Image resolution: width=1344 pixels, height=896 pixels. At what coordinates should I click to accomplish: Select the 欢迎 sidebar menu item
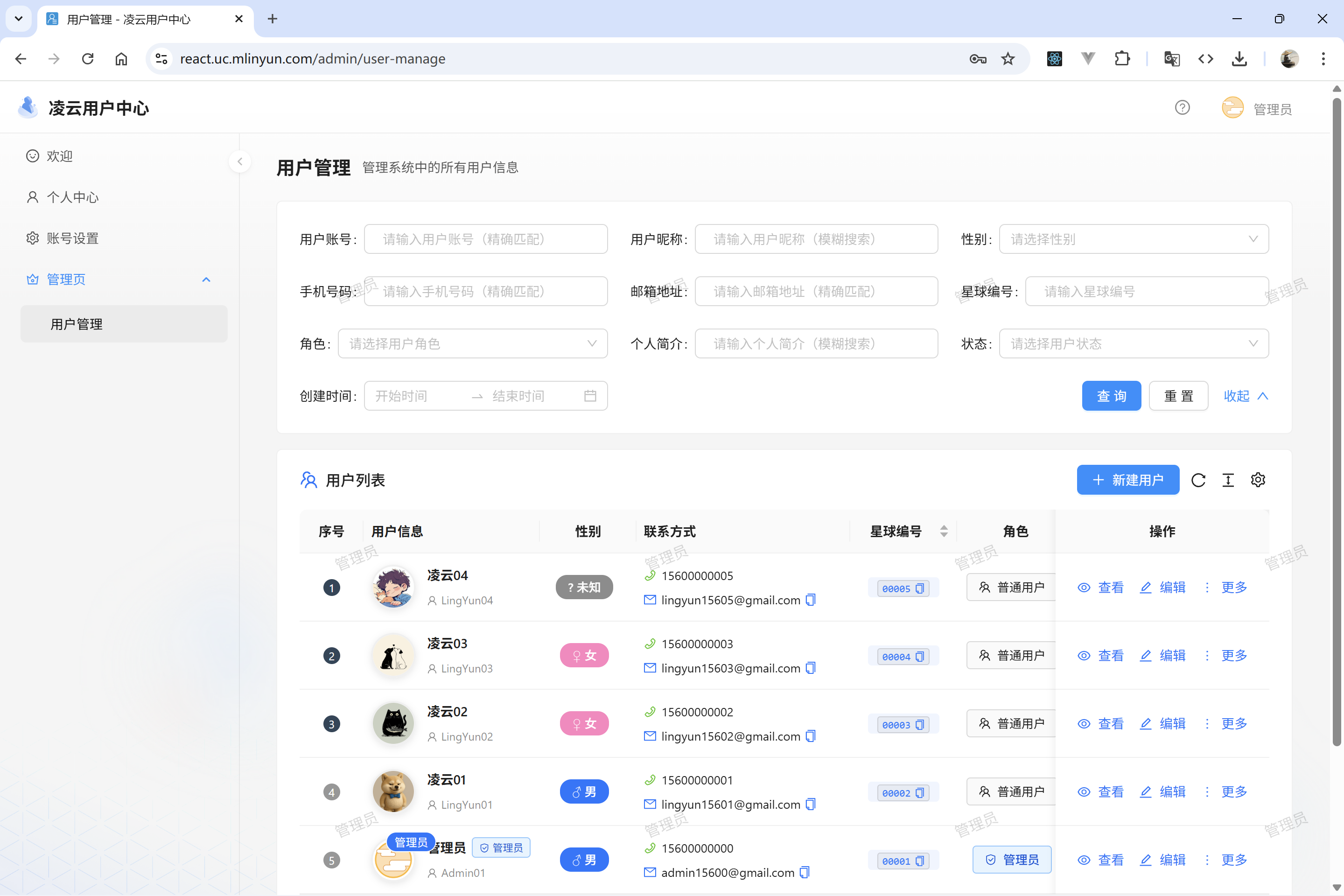(59, 155)
